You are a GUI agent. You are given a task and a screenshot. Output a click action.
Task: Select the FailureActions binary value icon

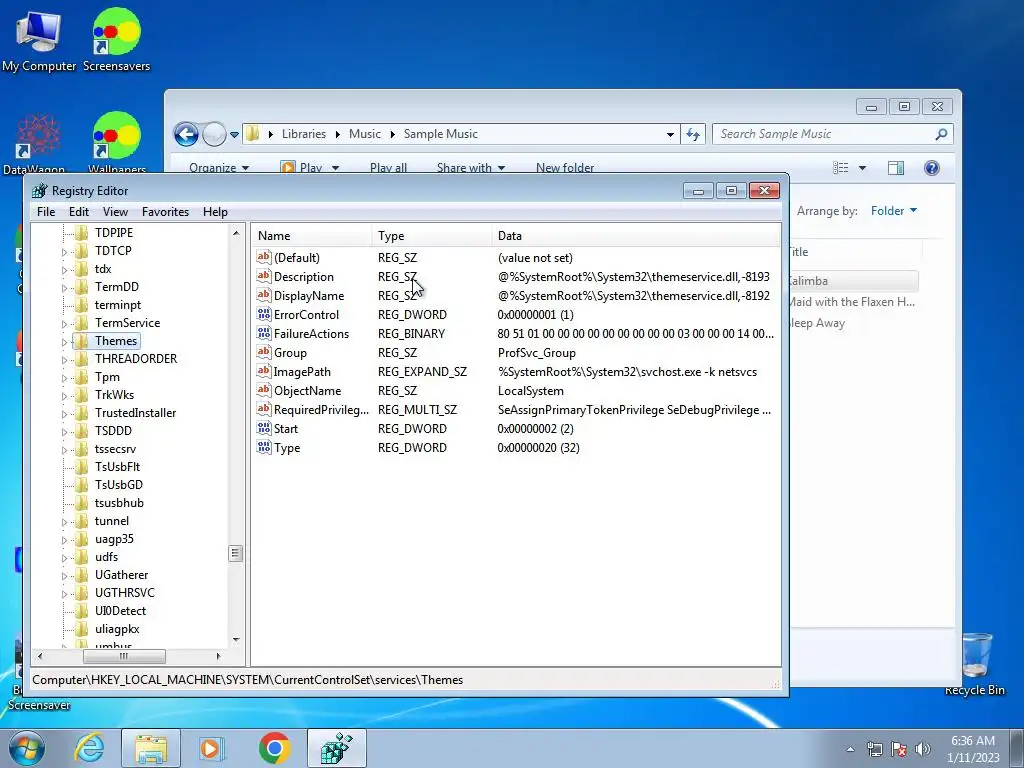point(264,333)
